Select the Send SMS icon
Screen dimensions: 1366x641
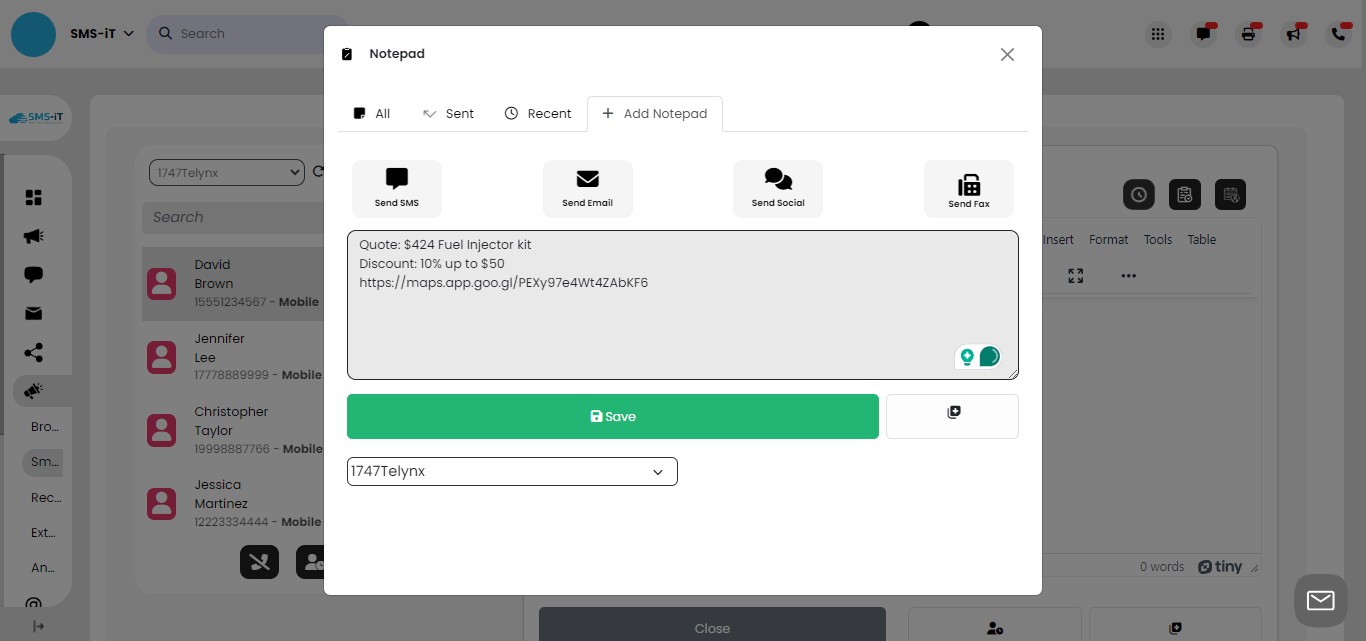click(x=396, y=188)
